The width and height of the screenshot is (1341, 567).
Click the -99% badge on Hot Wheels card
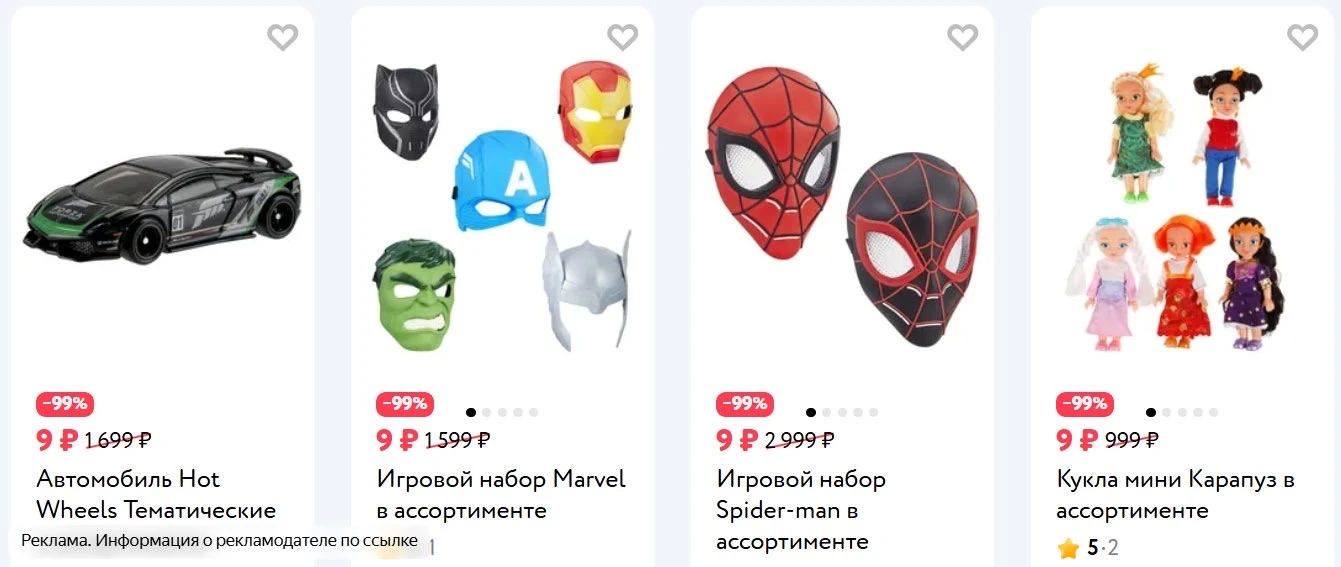(x=65, y=404)
